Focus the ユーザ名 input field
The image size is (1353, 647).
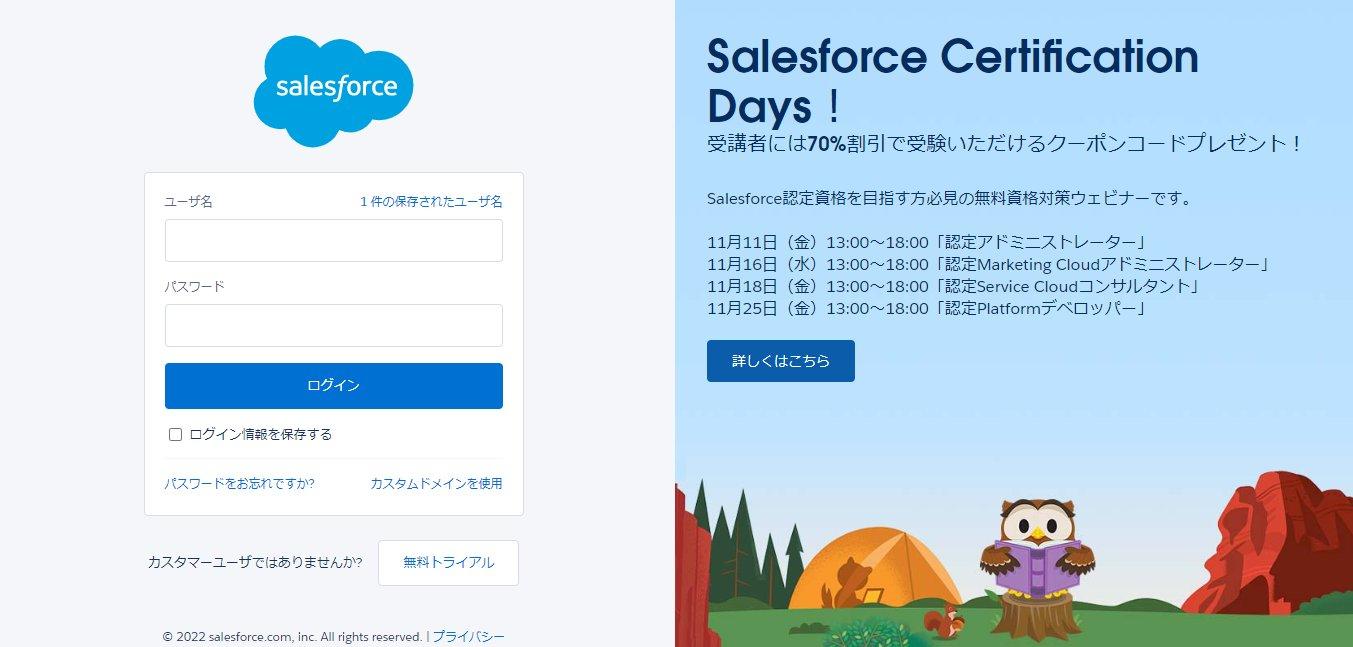tap(333, 241)
